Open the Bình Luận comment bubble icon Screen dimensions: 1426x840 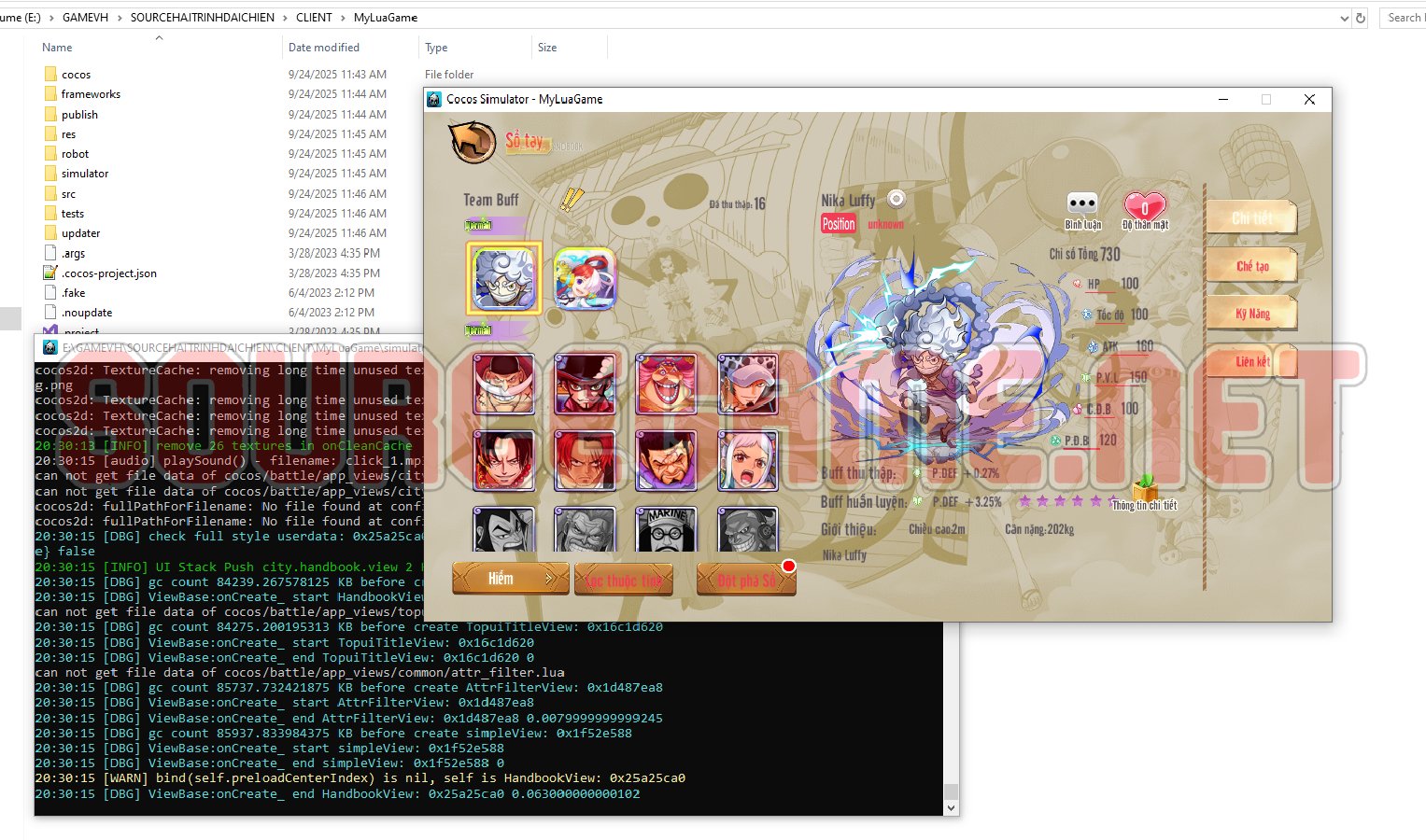pos(1081,203)
